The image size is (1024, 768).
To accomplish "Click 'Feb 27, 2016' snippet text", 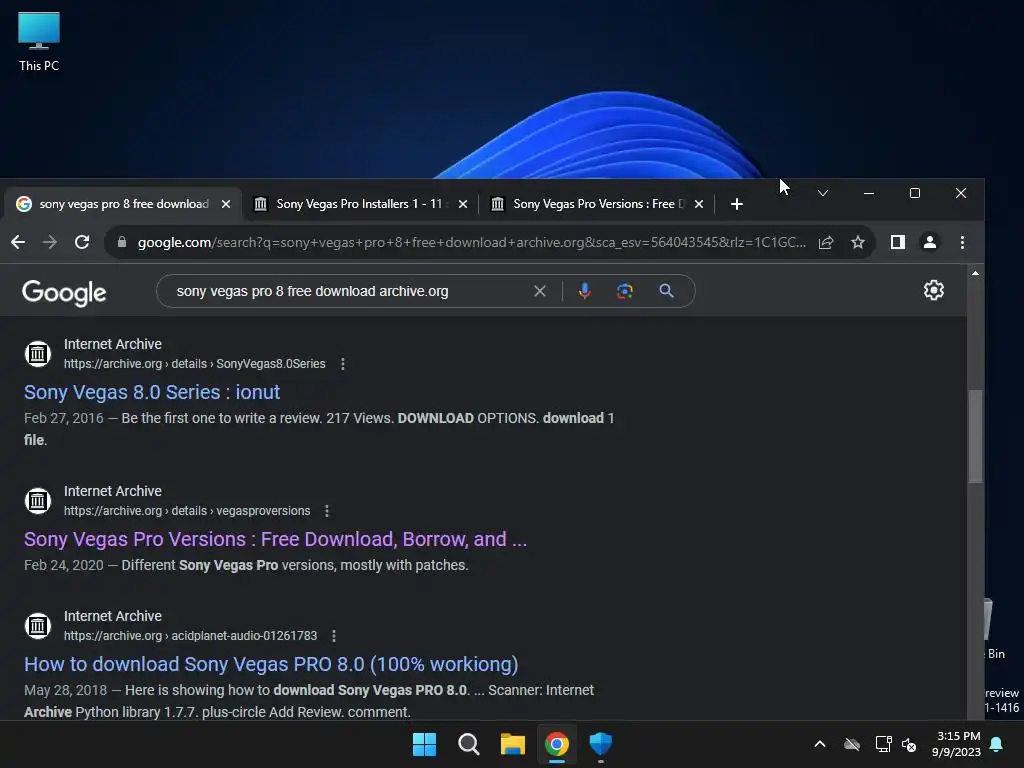I will click(x=64, y=418).
